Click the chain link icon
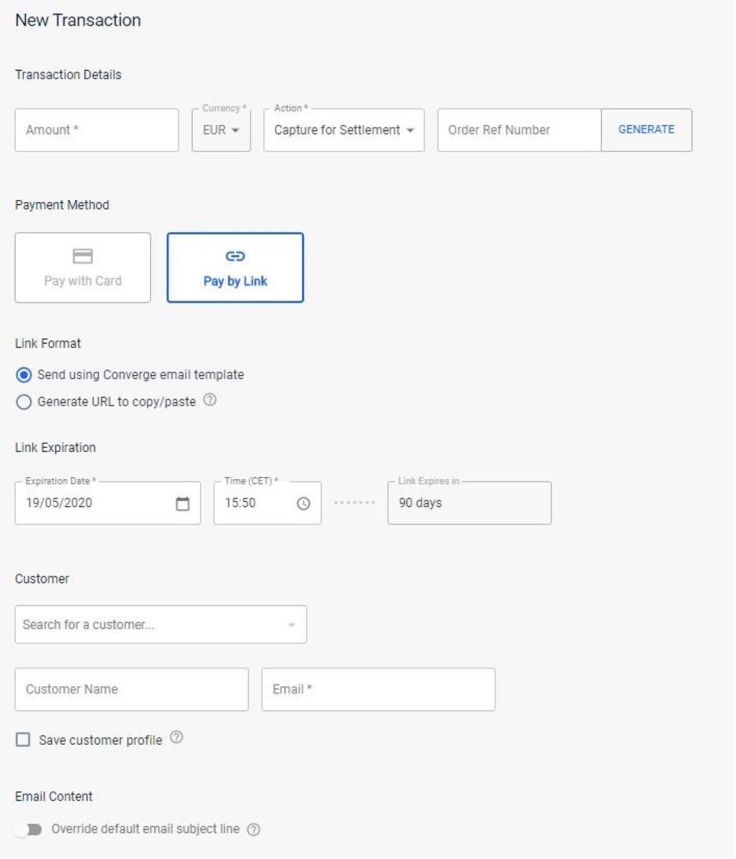 (236, 257)
